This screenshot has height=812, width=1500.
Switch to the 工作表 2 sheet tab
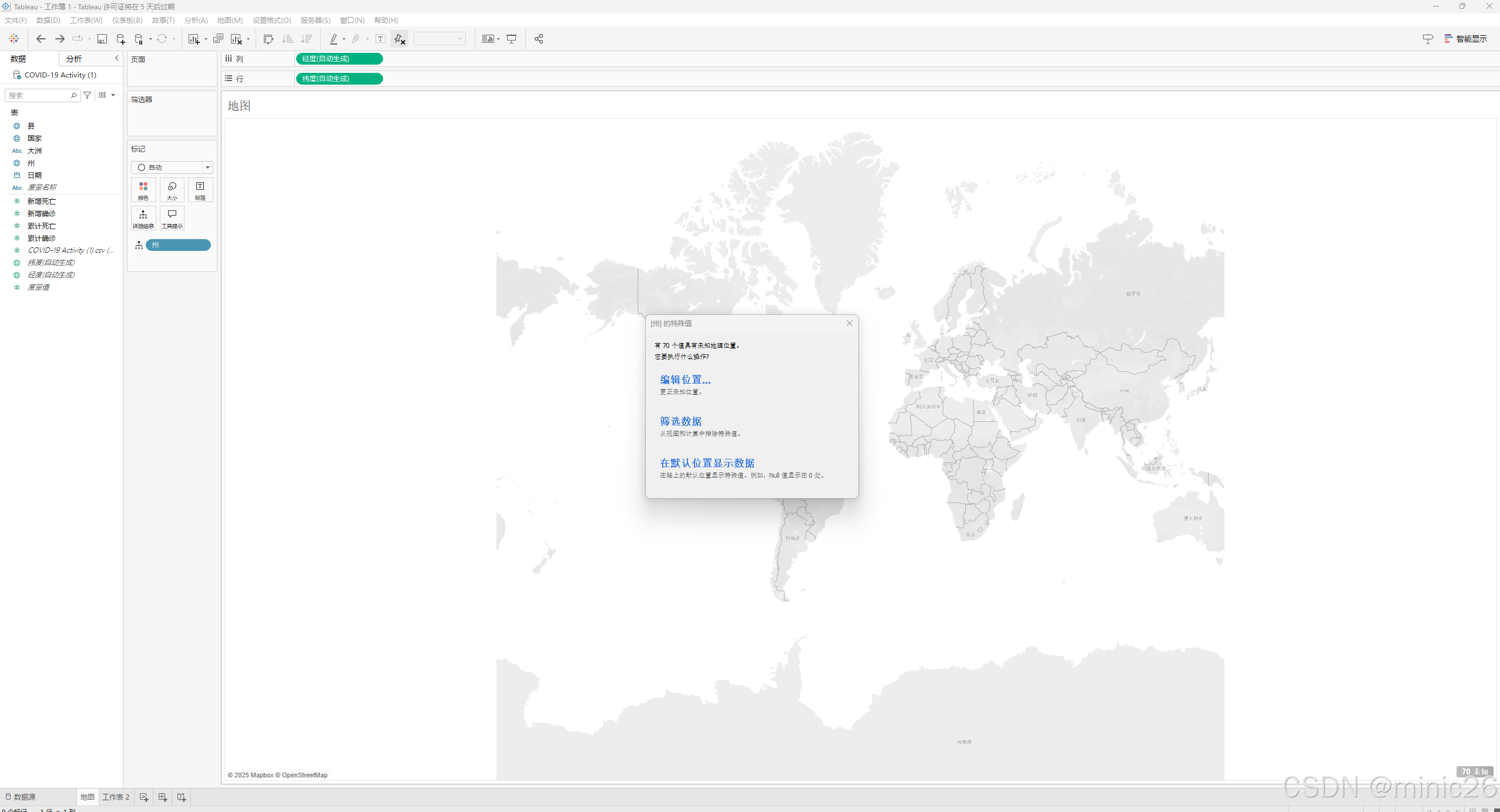(116, 797)
